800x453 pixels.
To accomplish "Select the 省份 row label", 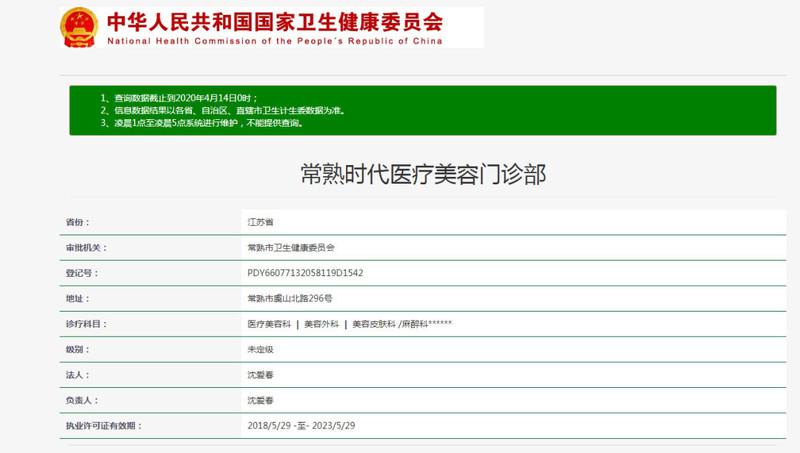I will [x=77, y=221].
